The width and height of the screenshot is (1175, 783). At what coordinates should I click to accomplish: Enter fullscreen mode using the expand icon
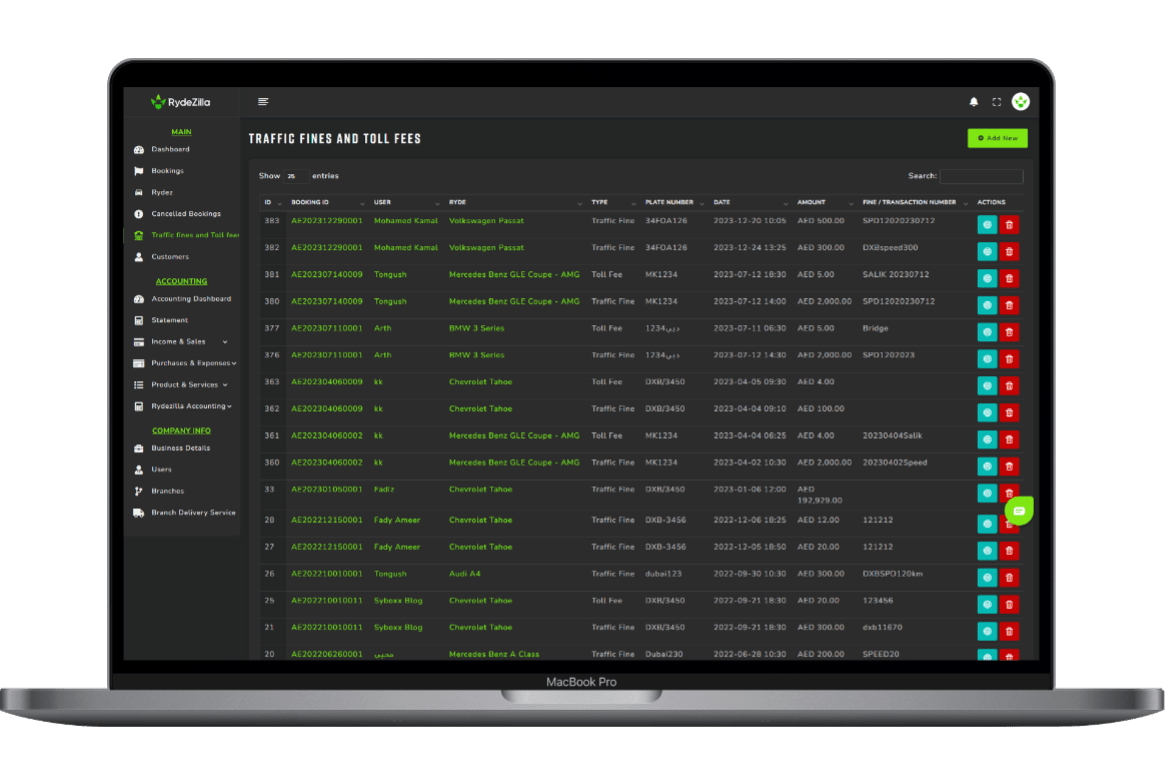(996, 102)
